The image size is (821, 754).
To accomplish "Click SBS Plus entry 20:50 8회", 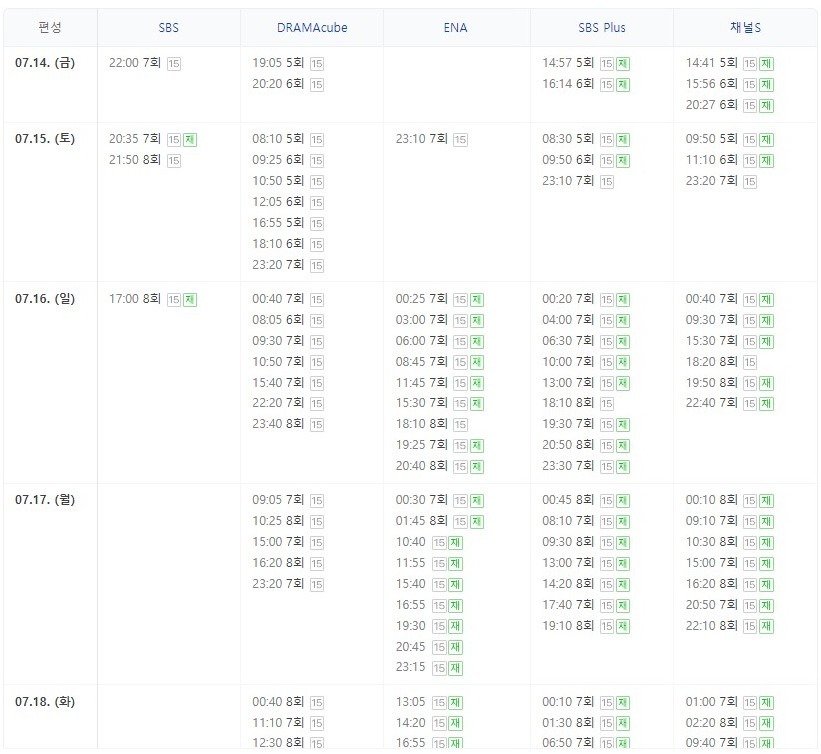I will coord(568,445).
